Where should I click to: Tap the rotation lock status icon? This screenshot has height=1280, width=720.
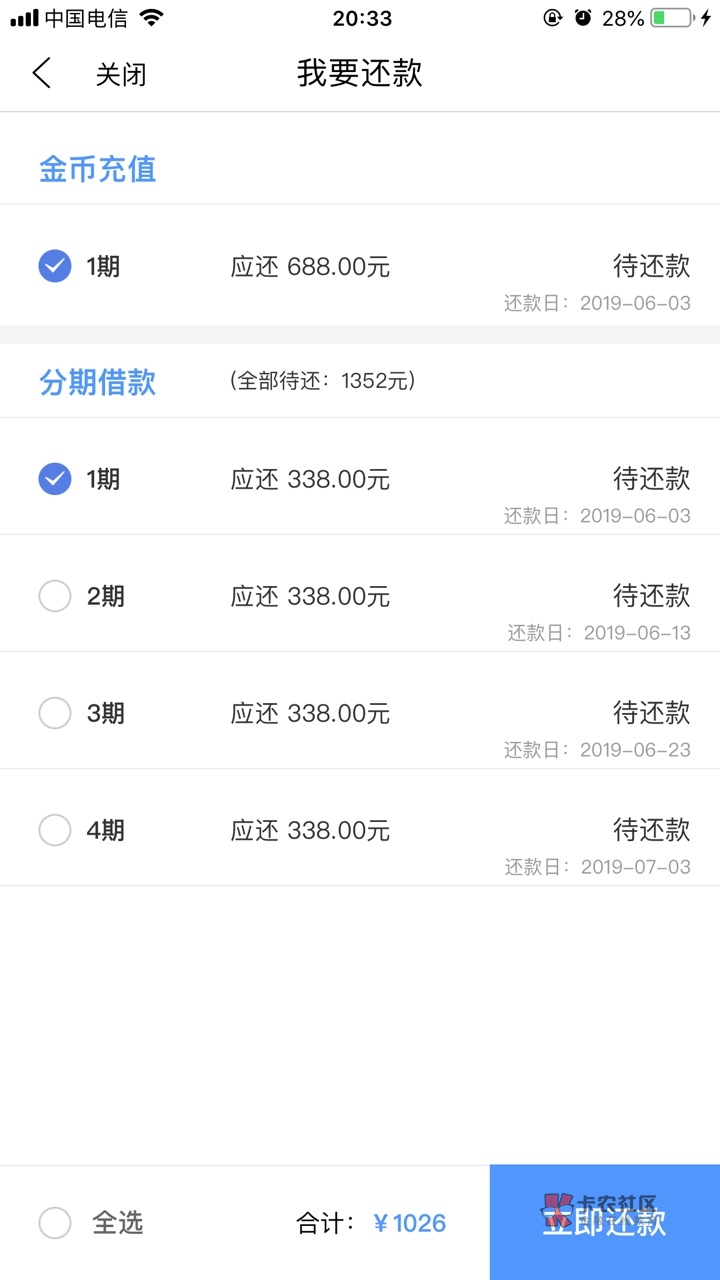click(x=551, y=18)
